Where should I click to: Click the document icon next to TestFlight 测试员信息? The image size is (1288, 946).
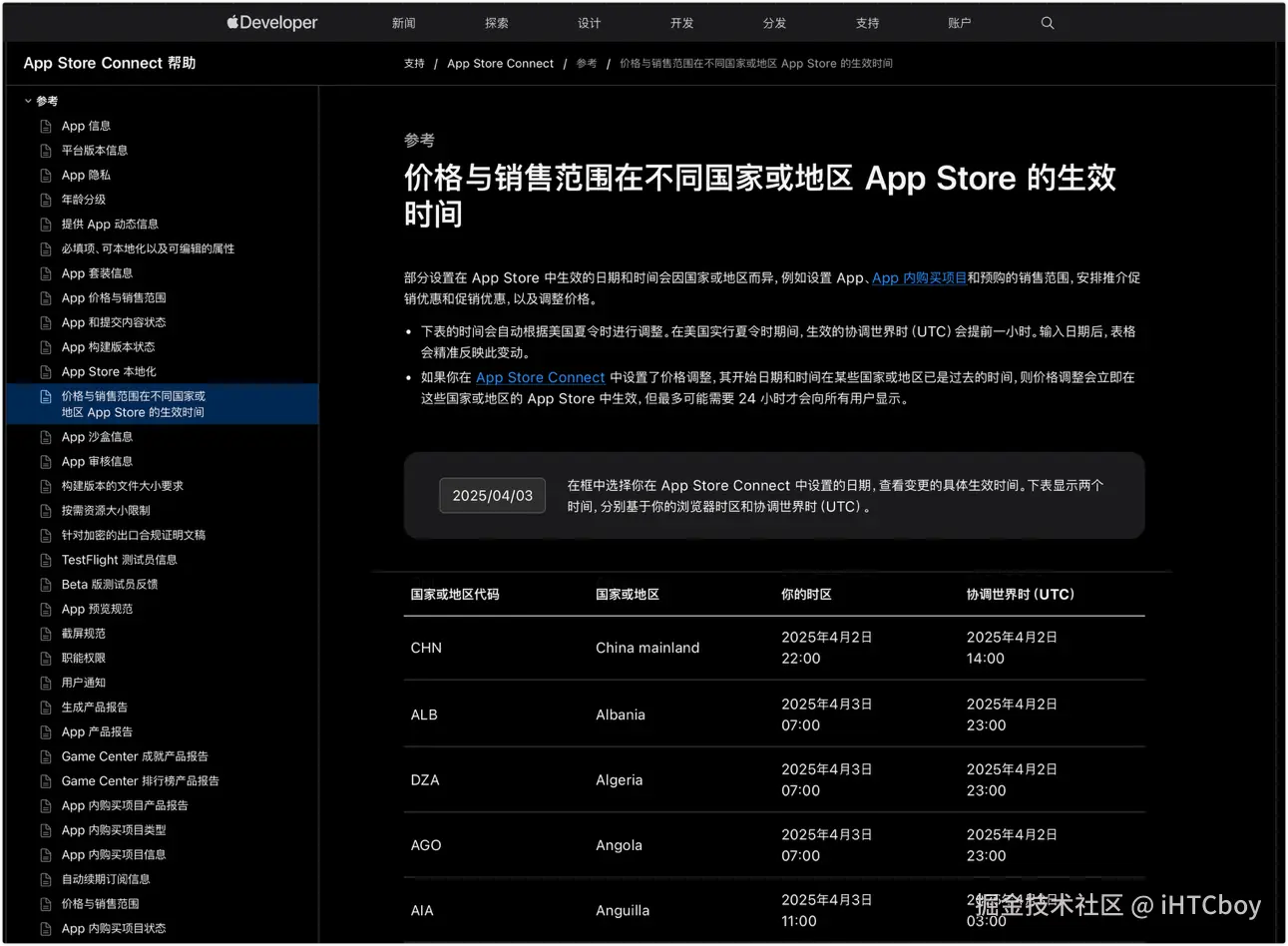(x=46, y=559)
